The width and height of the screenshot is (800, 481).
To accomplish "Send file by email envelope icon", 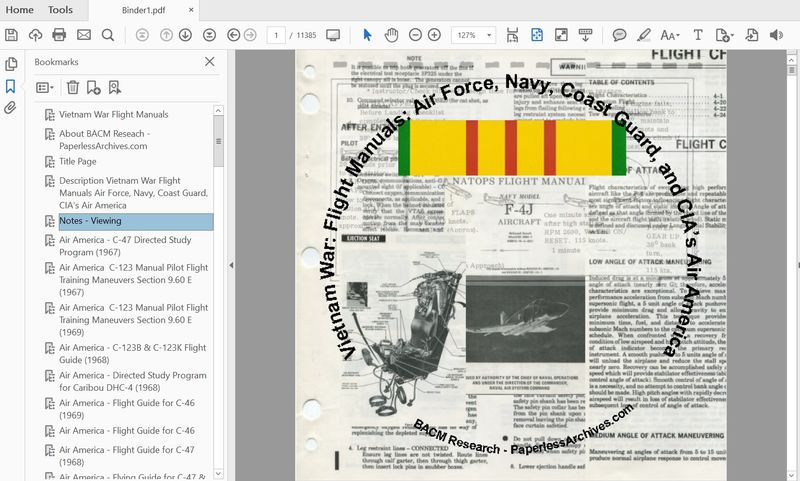I will (84, 35).
